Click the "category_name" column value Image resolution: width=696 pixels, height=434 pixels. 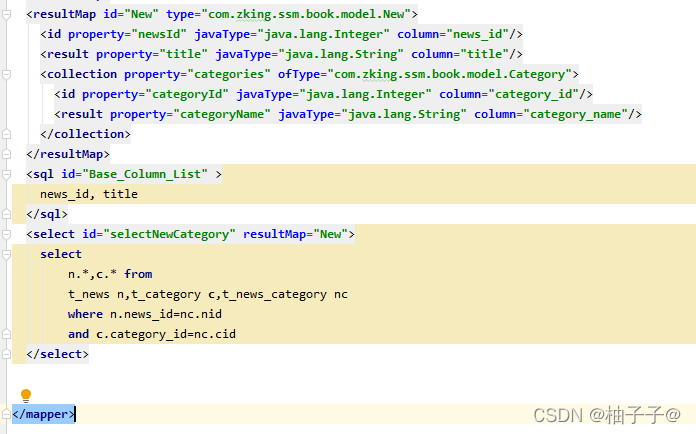tap(575, 114)
